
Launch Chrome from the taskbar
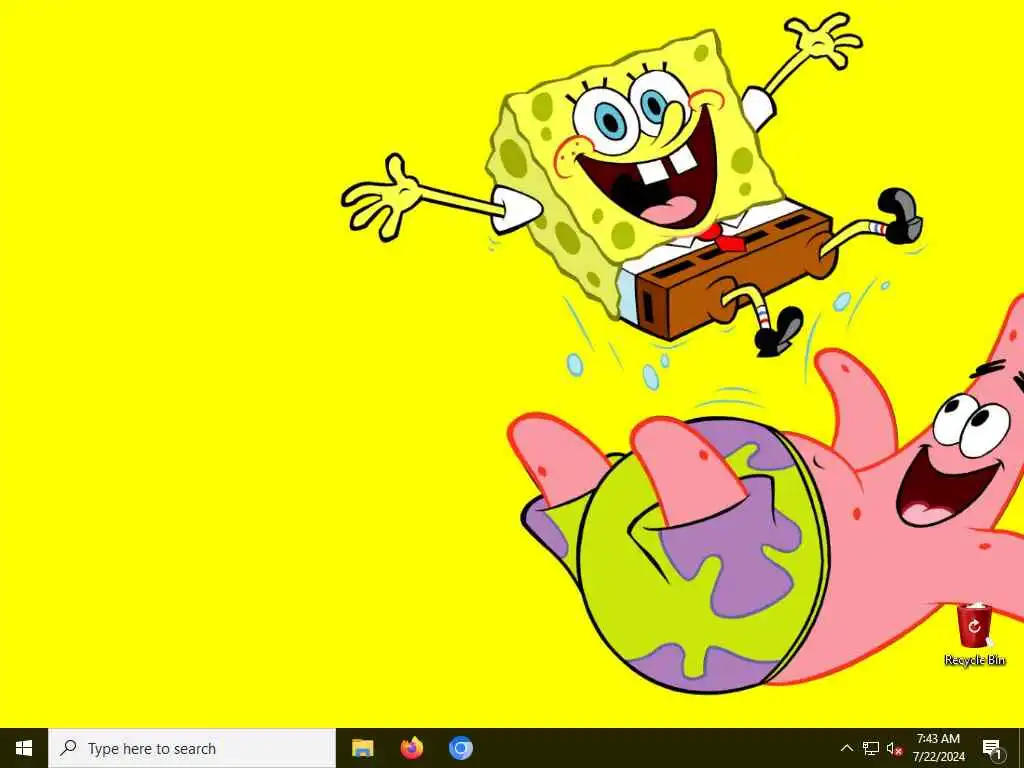coord(460,748)
